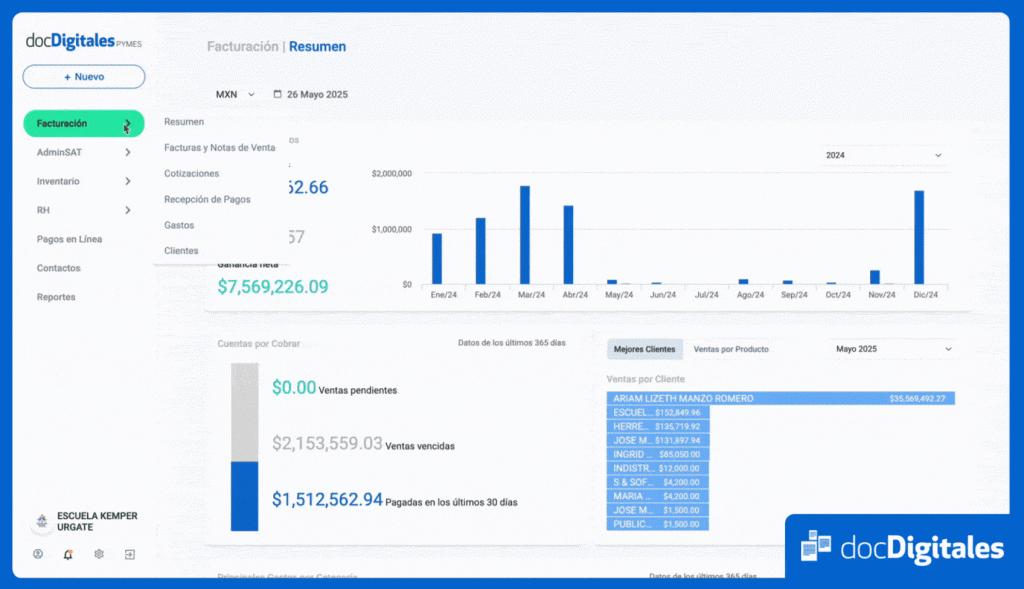1024x589 pixels.
Task: Click the Ene/24 bar in the chart
Action: [x=437, y=259]
